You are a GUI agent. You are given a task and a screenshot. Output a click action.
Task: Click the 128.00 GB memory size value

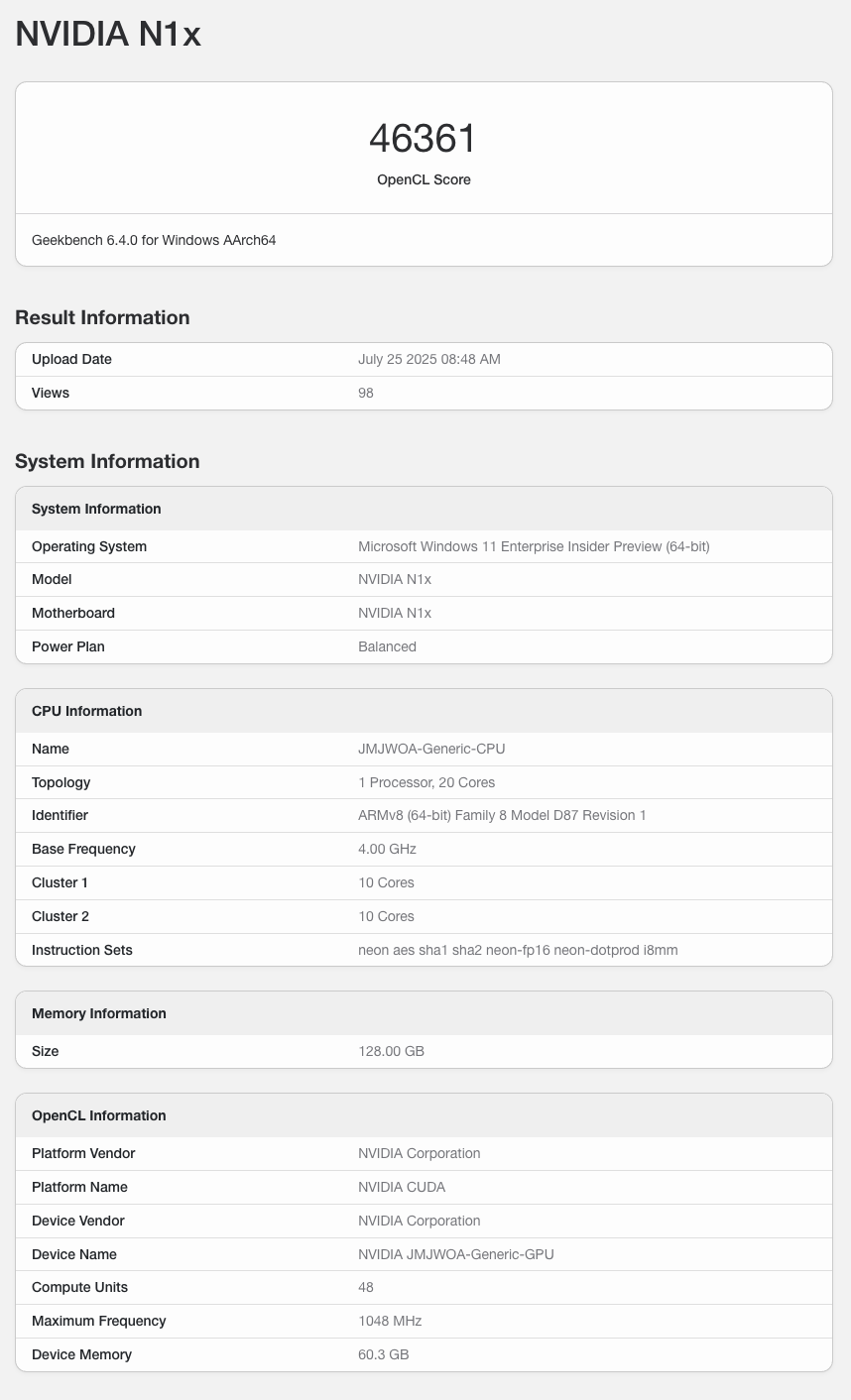click(391, 1051)
